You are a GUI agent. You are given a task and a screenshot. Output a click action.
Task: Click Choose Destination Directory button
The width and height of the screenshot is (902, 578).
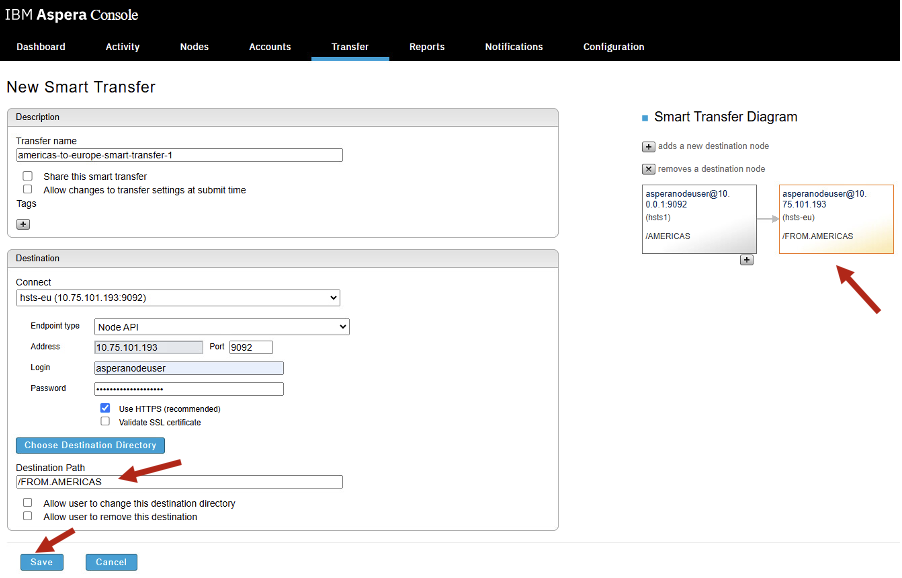click(x=90, y=445)
